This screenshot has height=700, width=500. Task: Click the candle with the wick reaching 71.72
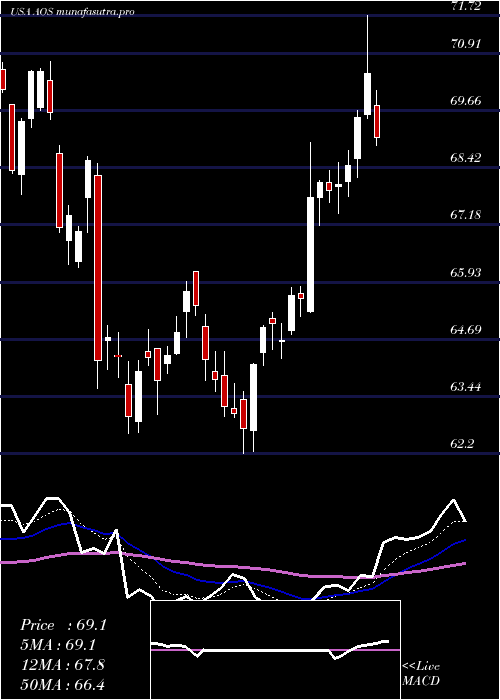point(367,94)
